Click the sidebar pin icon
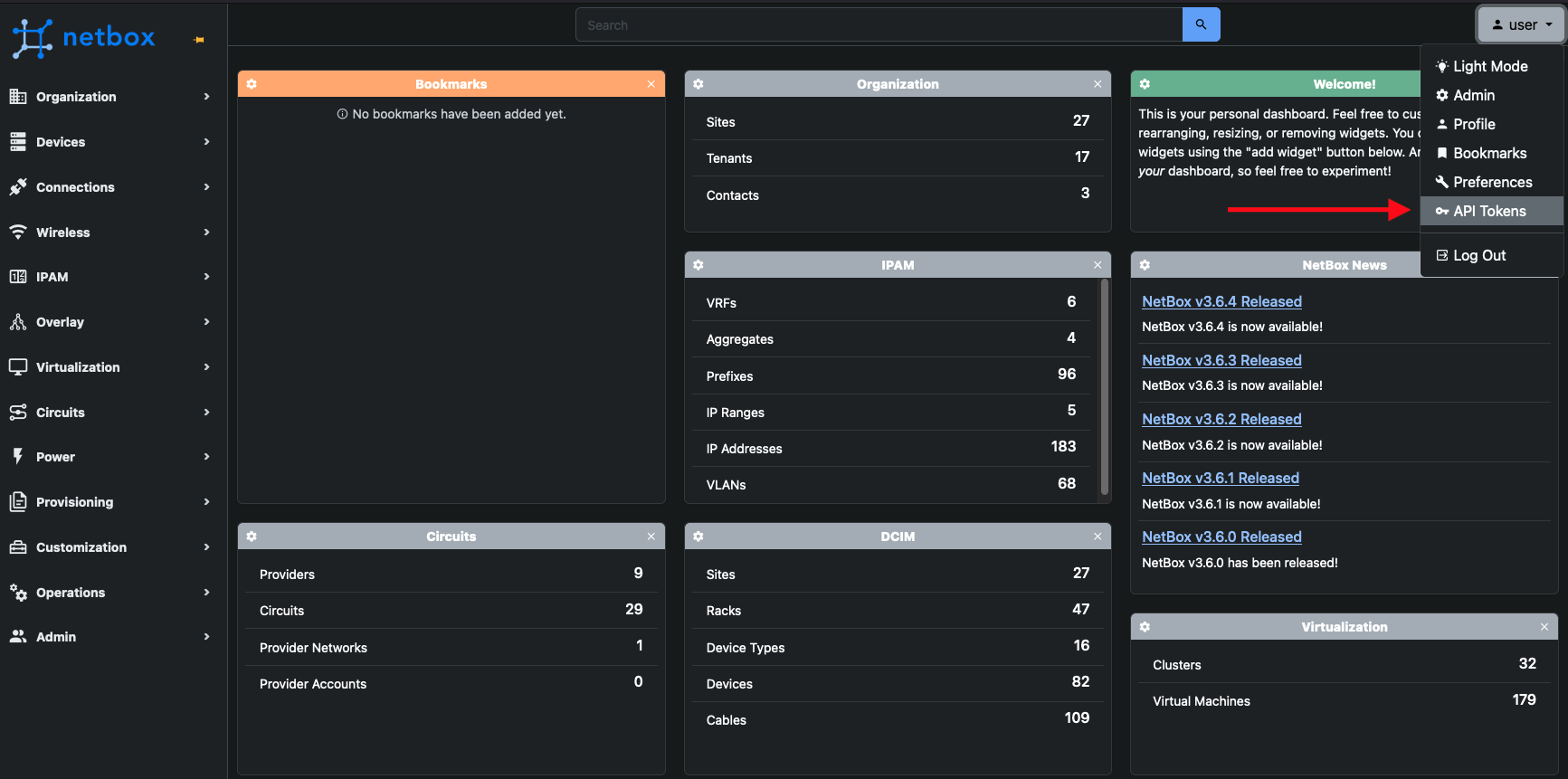The image size is (1568, 779). pos(199,40)
